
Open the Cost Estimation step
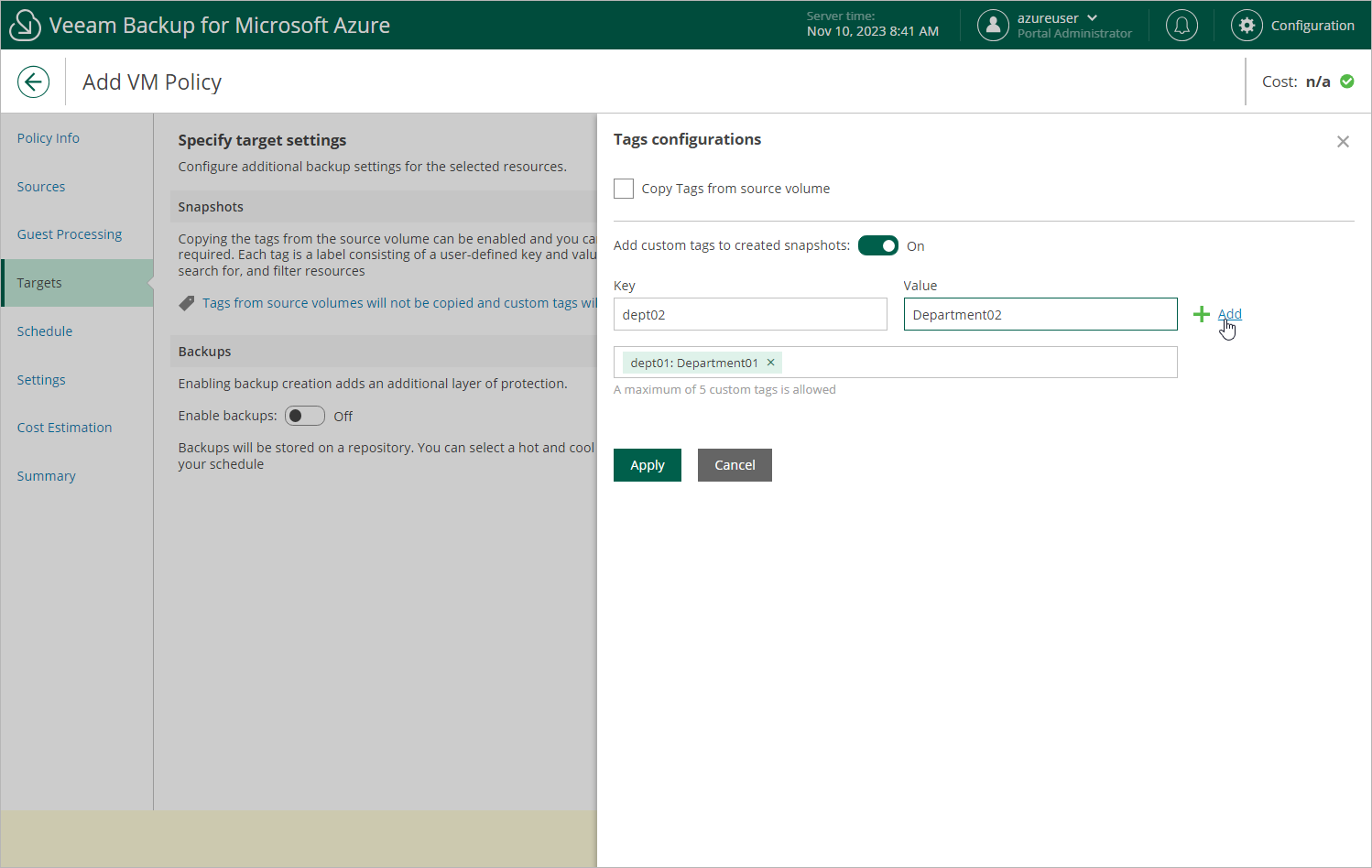tap(64, 428)
